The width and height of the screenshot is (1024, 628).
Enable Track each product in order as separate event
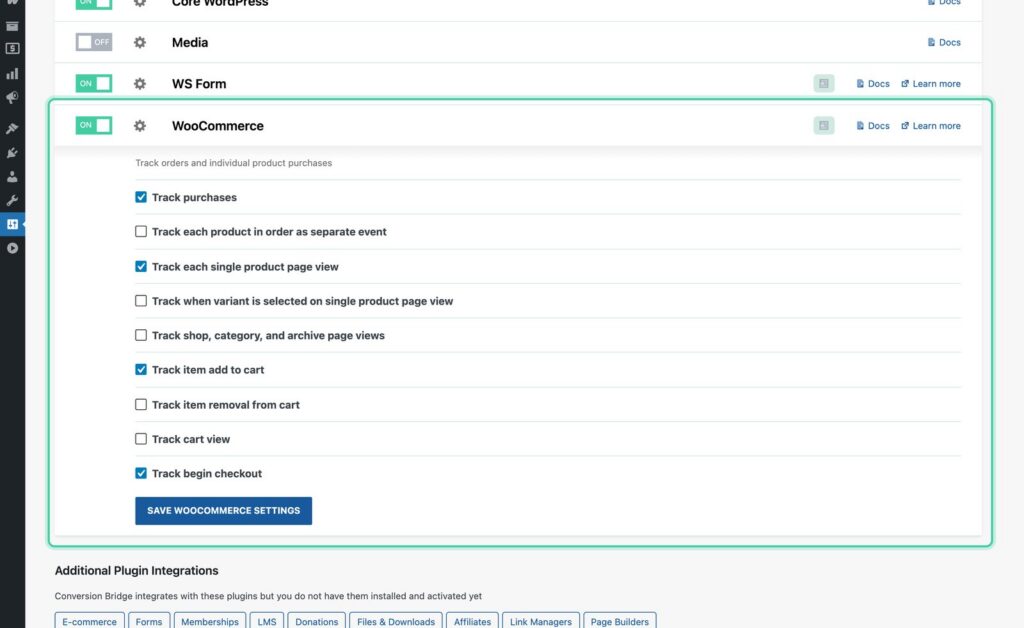[x=140, y=232]
